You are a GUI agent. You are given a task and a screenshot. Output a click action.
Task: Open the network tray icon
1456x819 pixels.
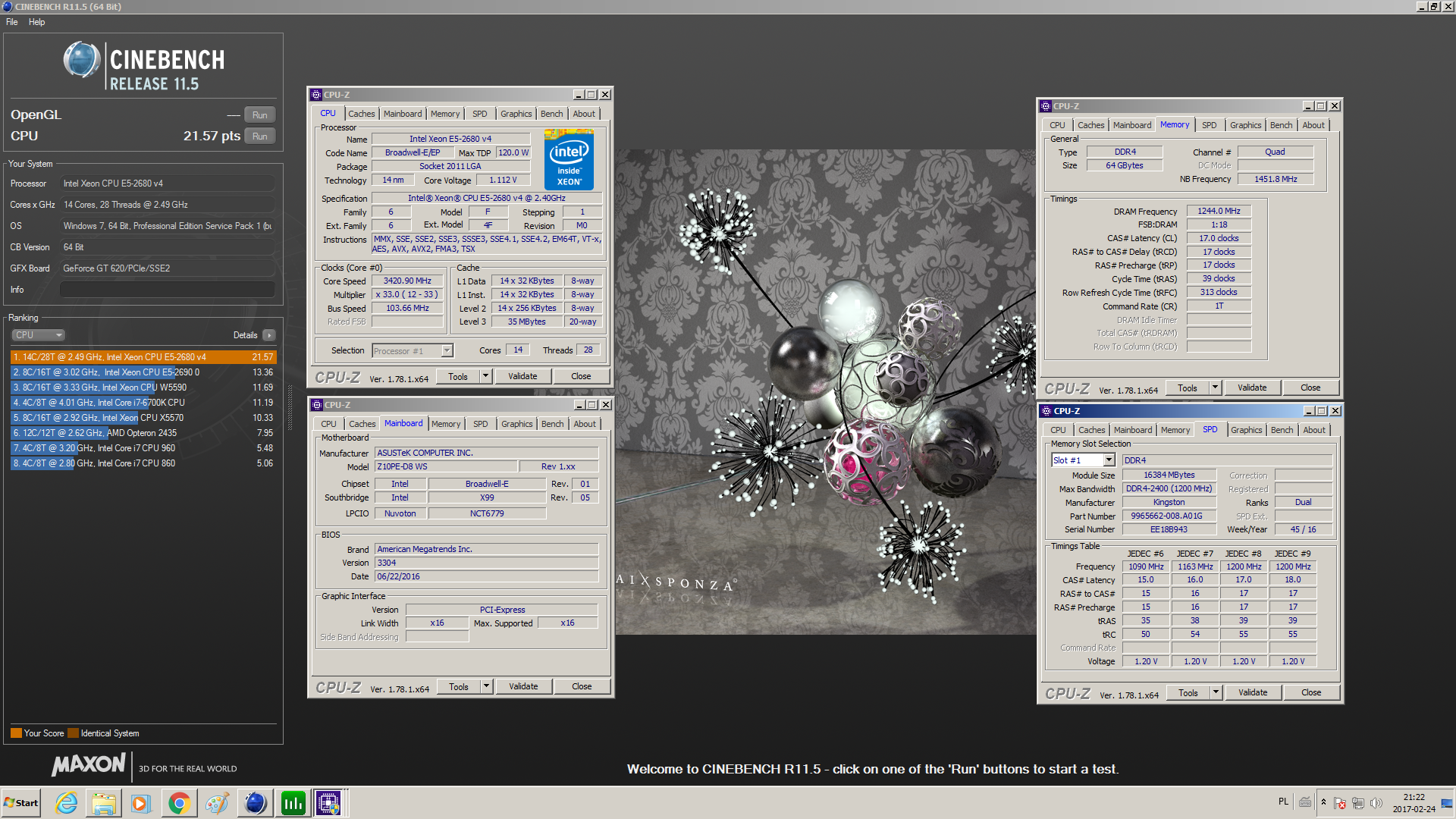tap(1358, 803)
